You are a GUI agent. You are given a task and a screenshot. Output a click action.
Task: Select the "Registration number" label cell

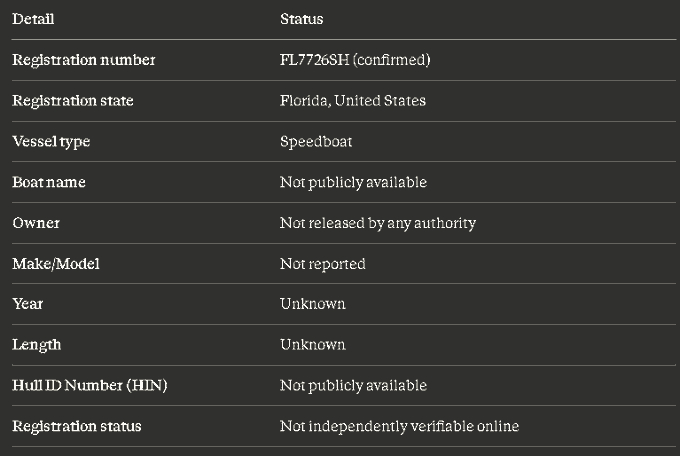[x=83, y=60]
